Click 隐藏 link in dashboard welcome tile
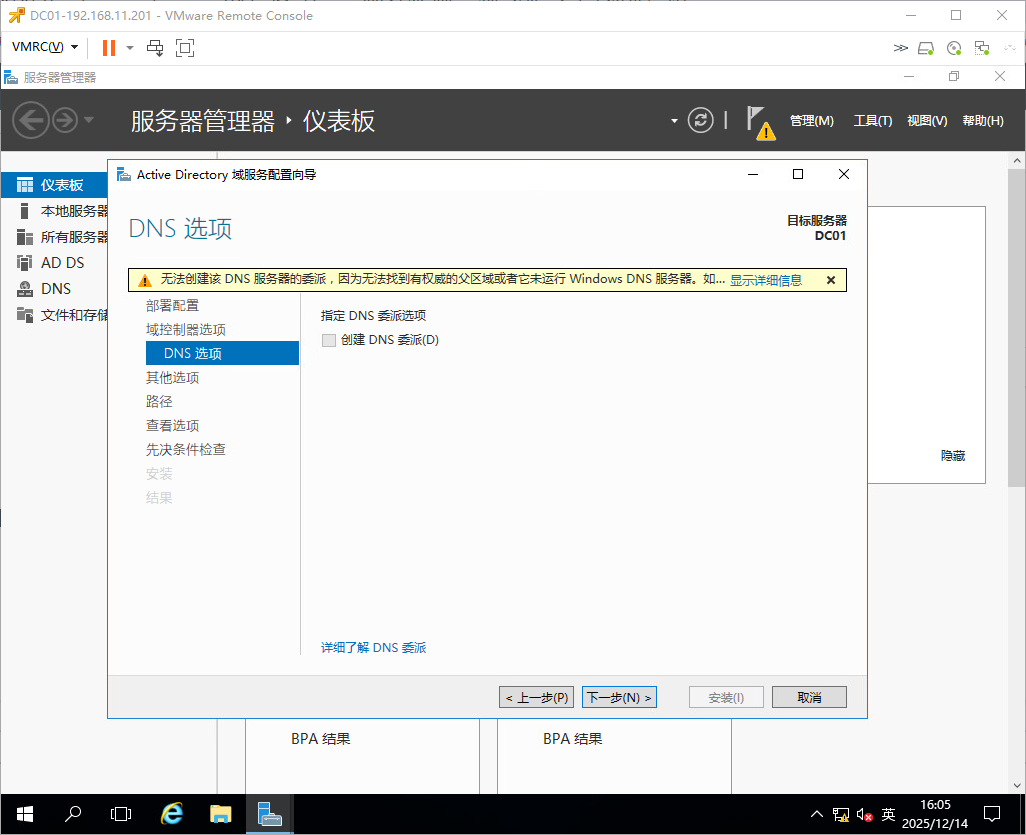Image resolution: width=1026 pixels, height=835 pixels. [953, 455]
